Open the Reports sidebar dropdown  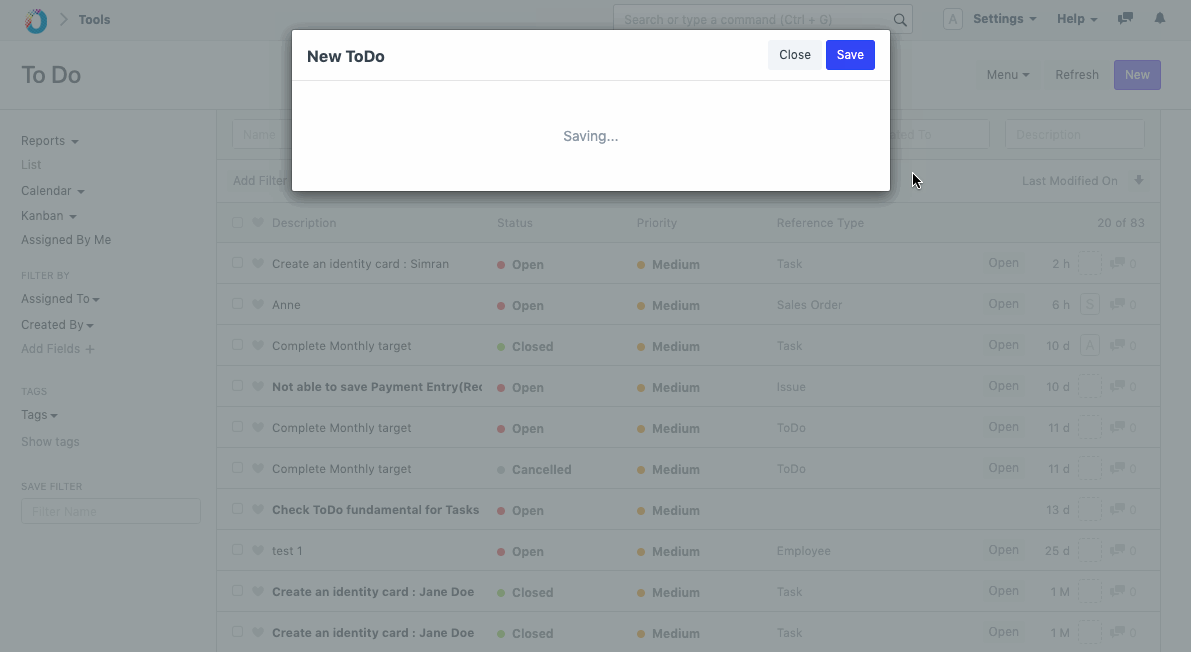point(49,141)
